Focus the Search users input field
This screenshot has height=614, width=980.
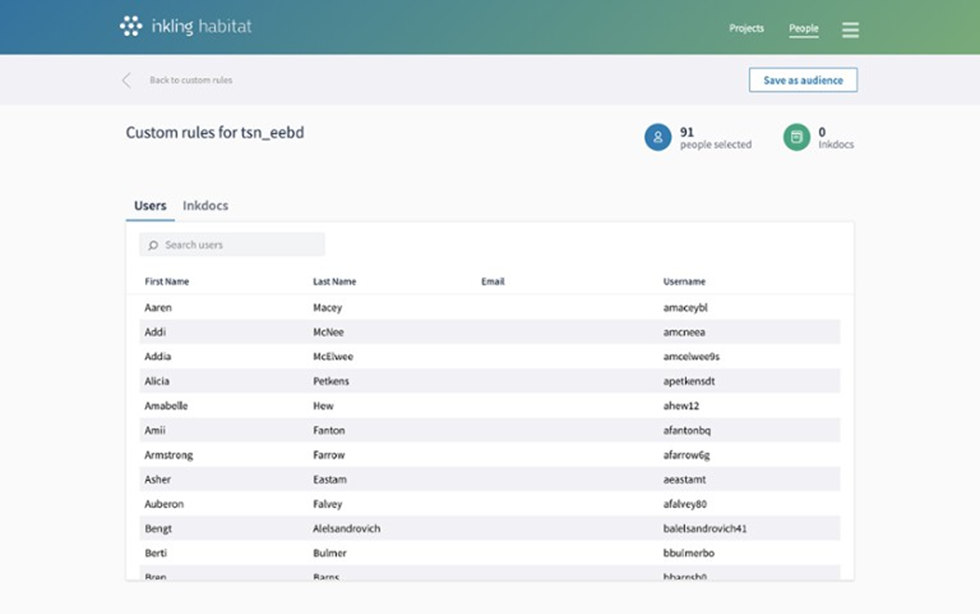(x=240, y=245)
